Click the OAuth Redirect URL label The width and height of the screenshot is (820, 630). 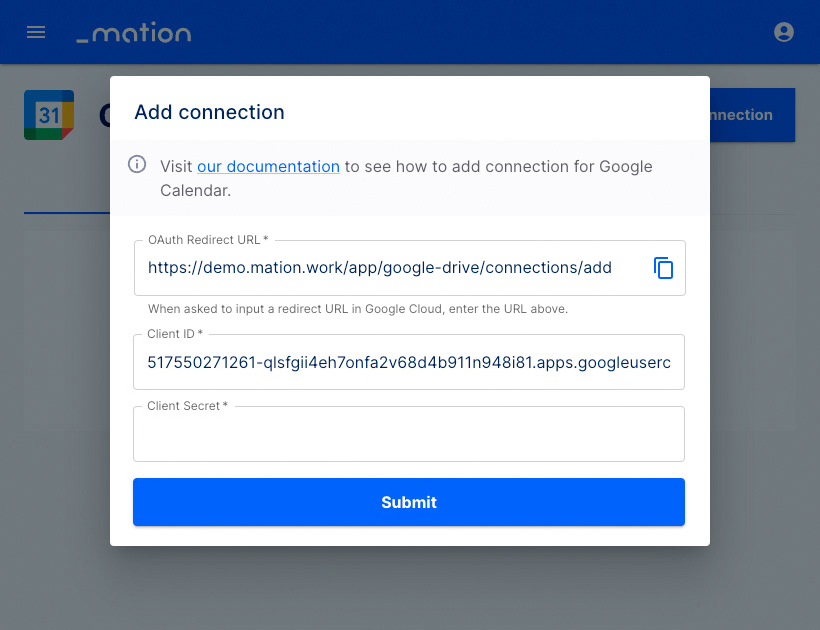click(208, 239)
